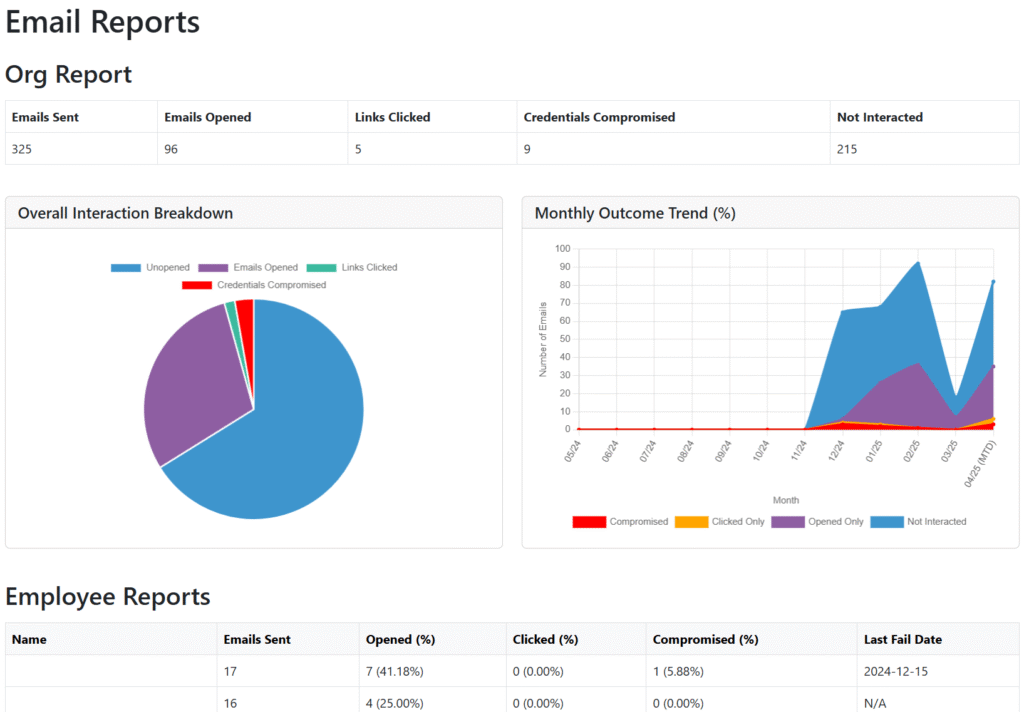The image size is (1024, 712).
Task: Toggle the Clicked Only trend series
Action: coord(739,521)
